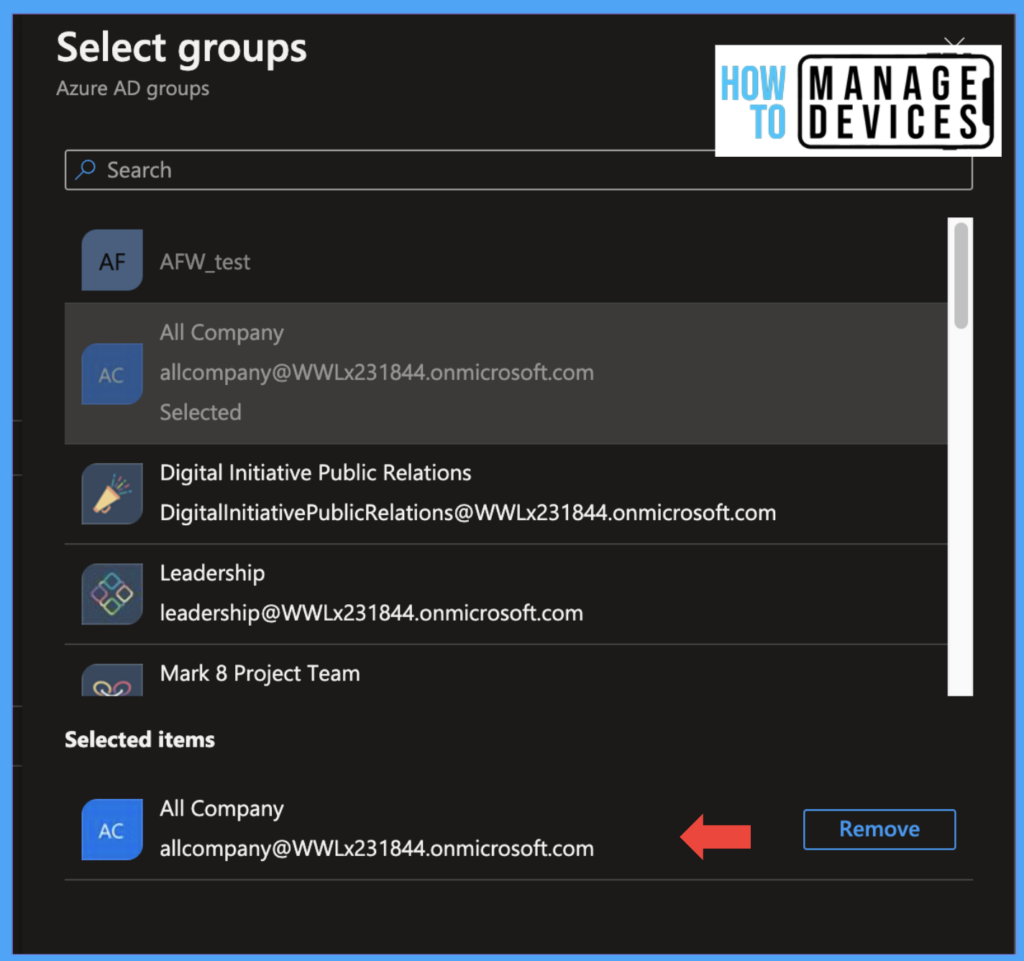Image resolution: width=1024 pixels, height=961 pixels.
Task: Click the 'Selected' status text in All Company row
Action: tap(200, 412)
